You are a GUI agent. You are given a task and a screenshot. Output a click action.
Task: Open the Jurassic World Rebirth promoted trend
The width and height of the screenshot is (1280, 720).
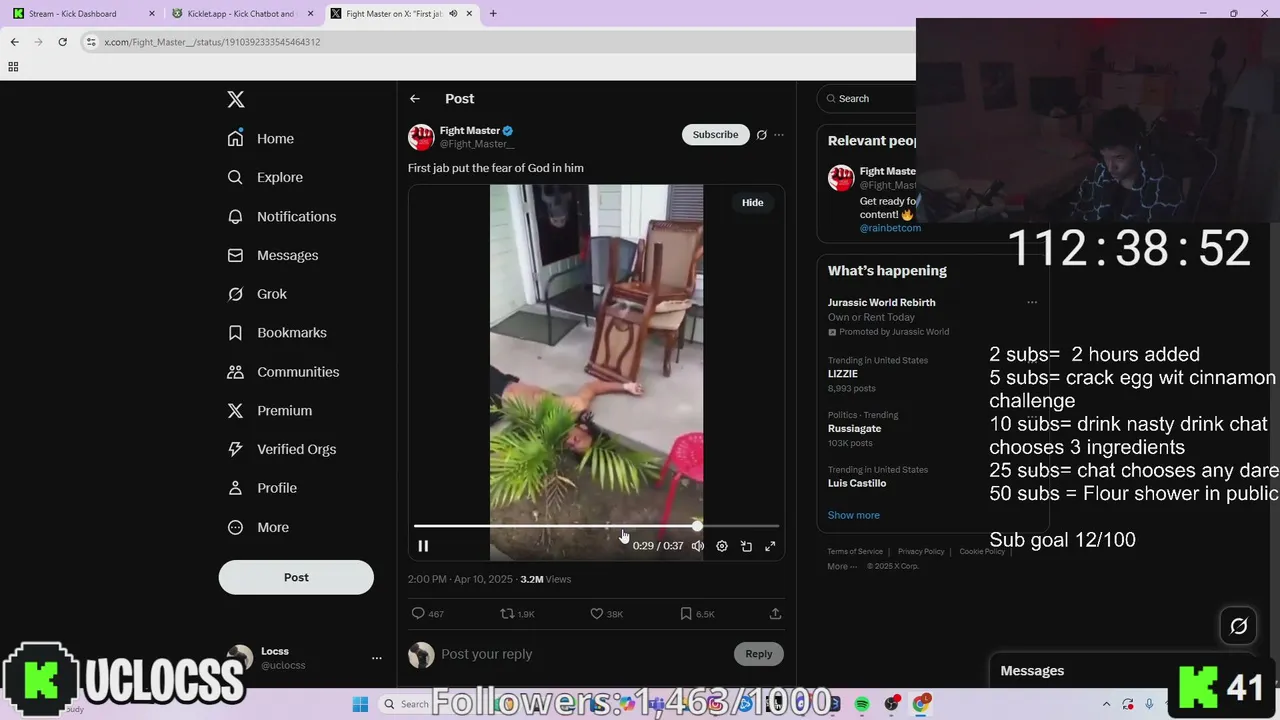[881, 302]
